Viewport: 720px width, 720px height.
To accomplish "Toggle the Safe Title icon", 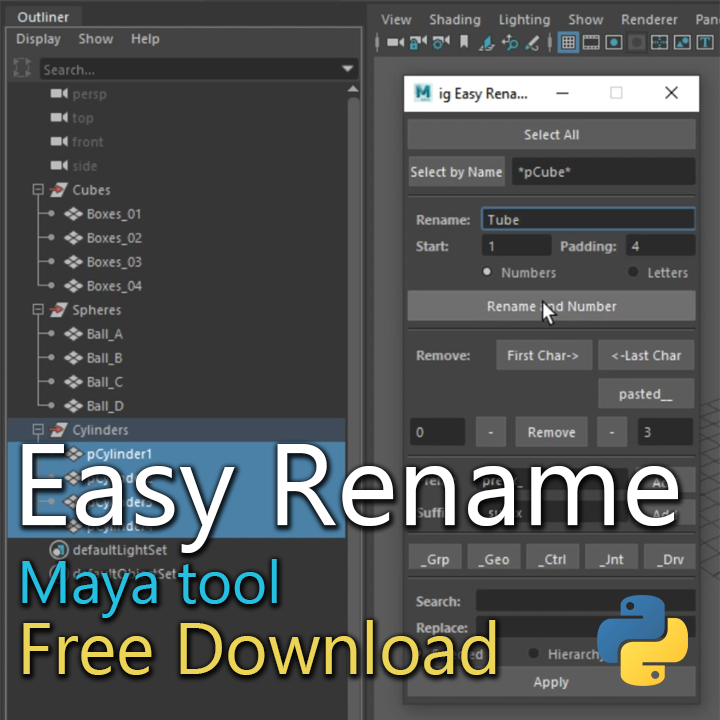I will point(705,43).
